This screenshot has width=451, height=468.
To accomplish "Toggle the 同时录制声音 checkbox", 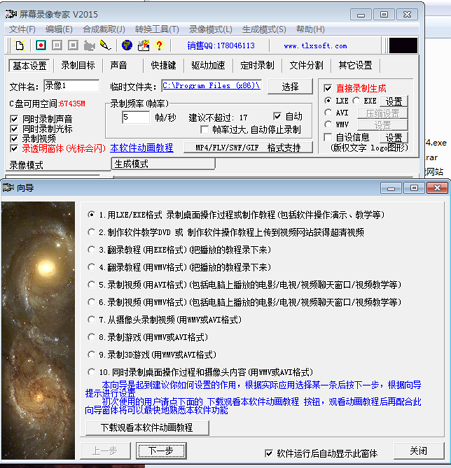I will [14, 119].
